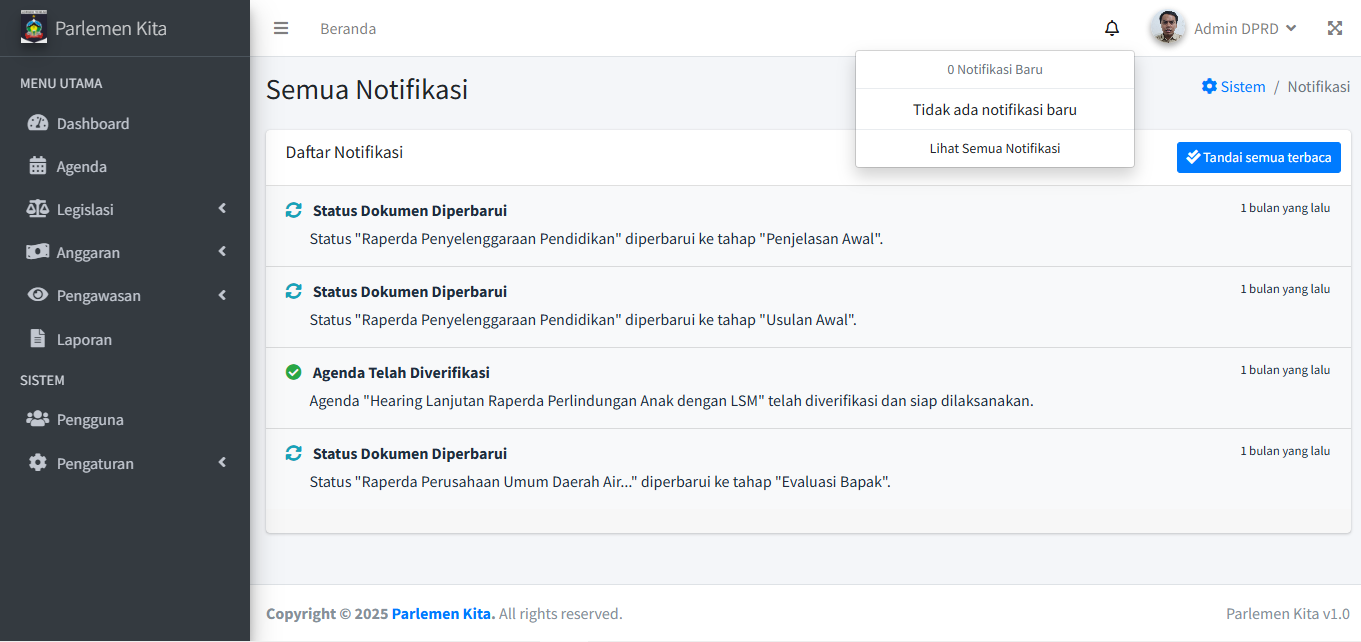Viewport: 1361px width, 642px height.
Task: Click the notification bell icon
Action: (1112, 28)
